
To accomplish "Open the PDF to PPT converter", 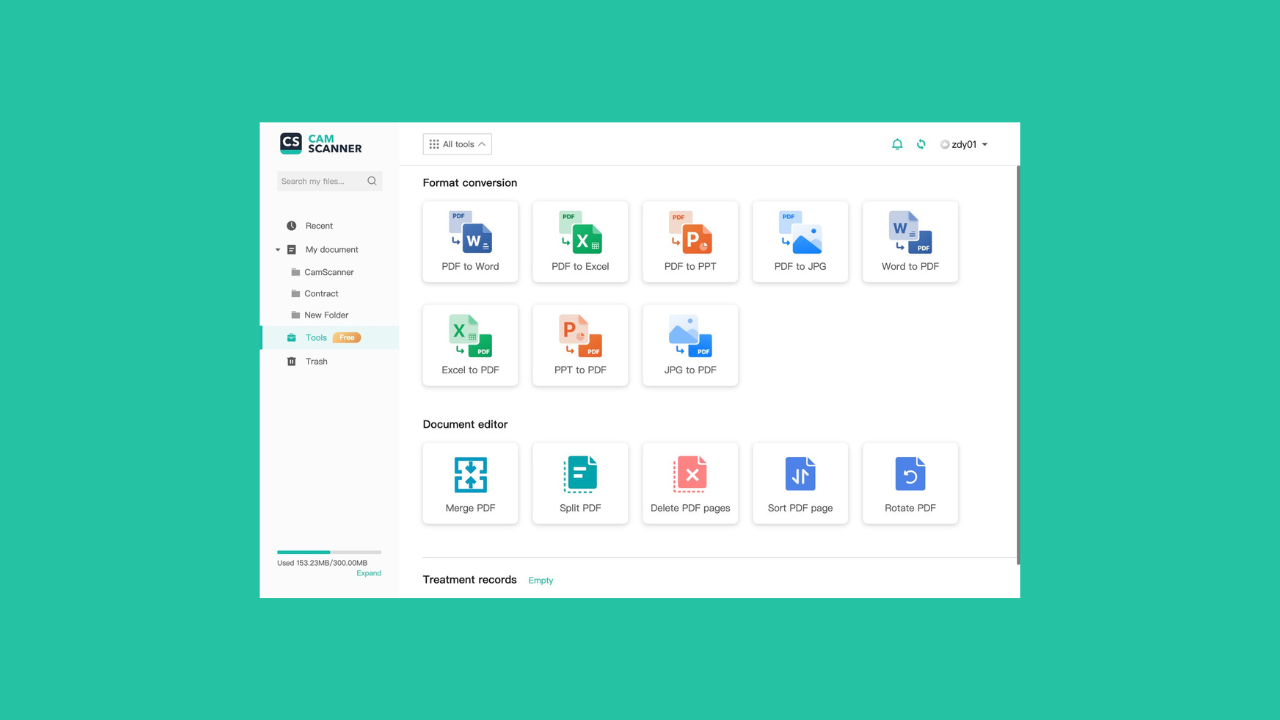I will coord(690,242).
